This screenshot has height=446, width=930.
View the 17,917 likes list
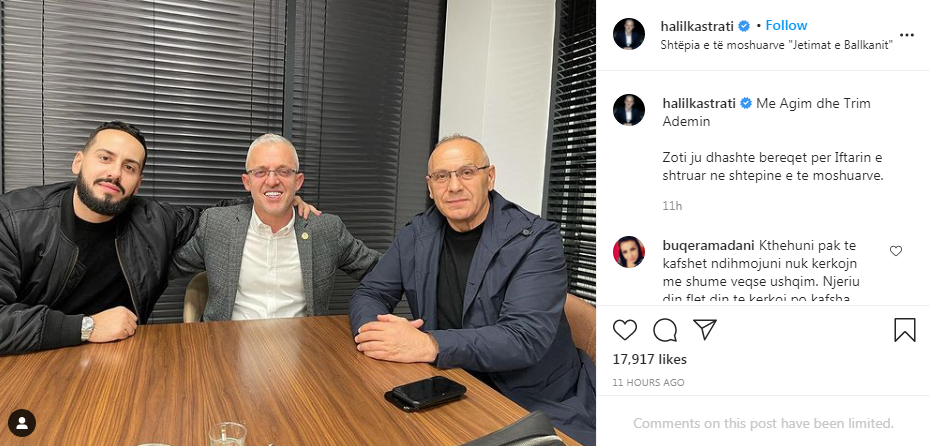649,359
